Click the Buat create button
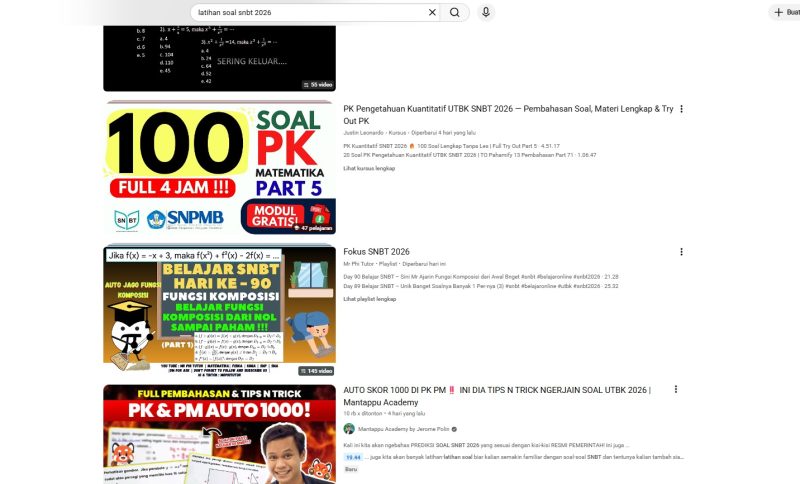800x484 pixels. pos(786,12)
